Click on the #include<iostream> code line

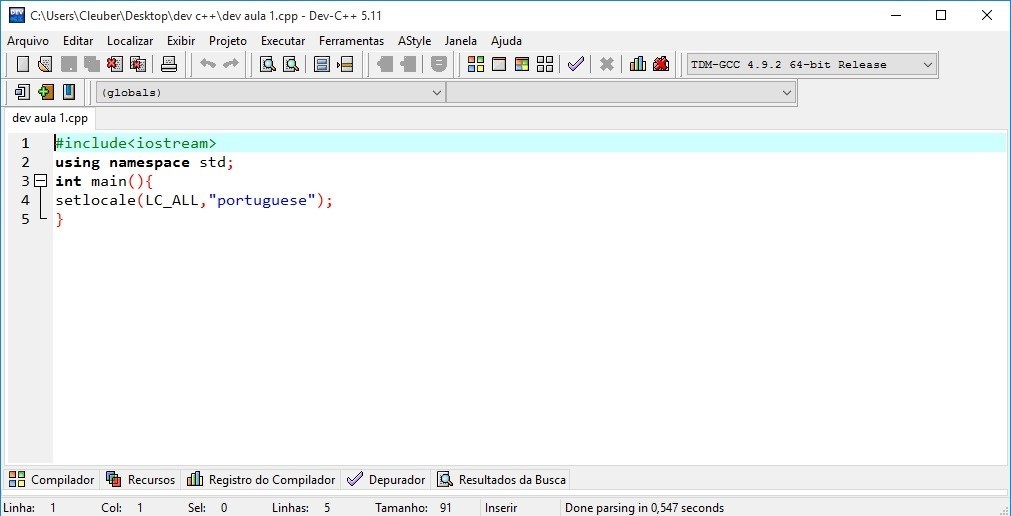point(136,143)
